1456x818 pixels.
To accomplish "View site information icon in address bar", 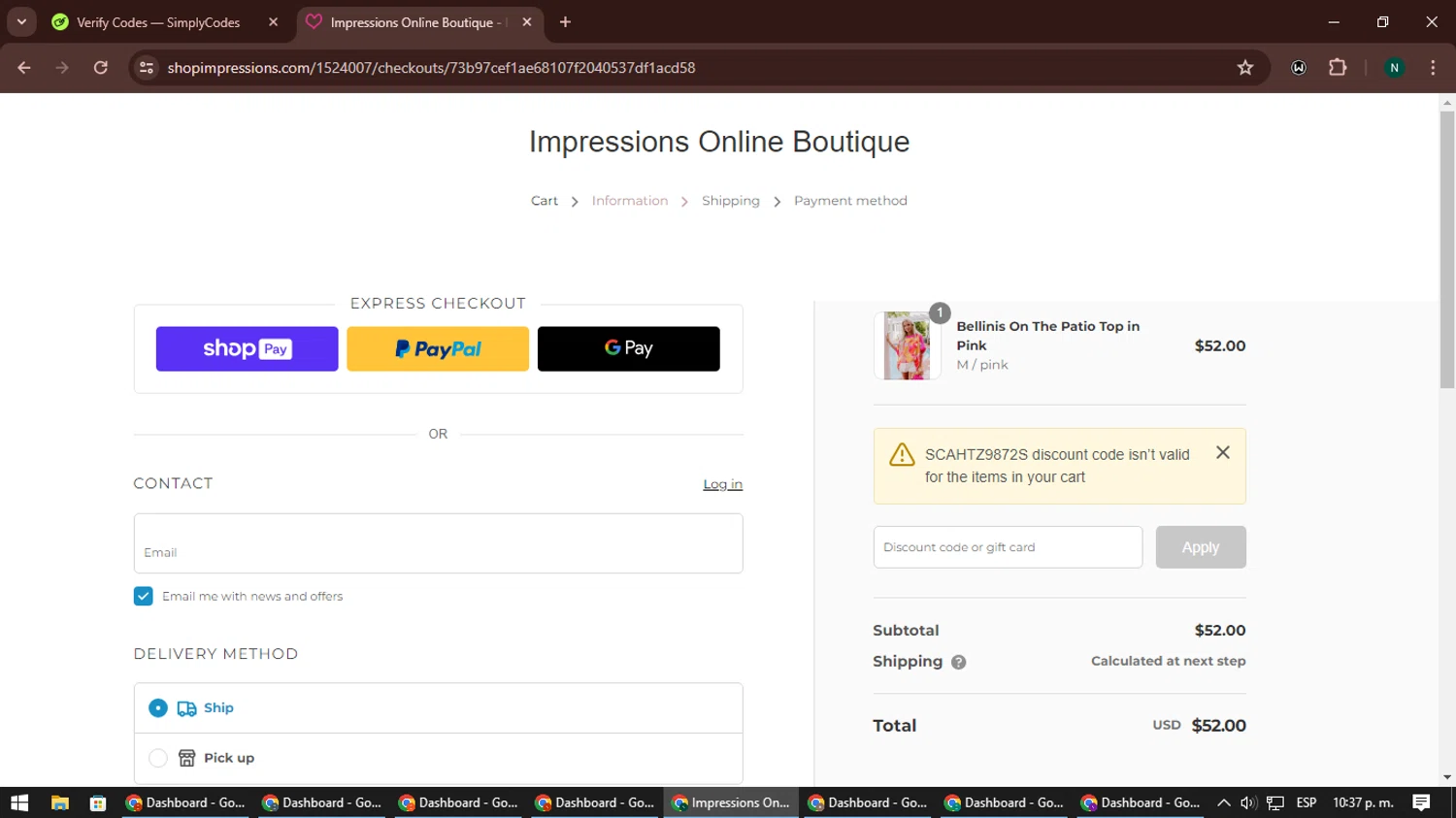I will point(147,68).
